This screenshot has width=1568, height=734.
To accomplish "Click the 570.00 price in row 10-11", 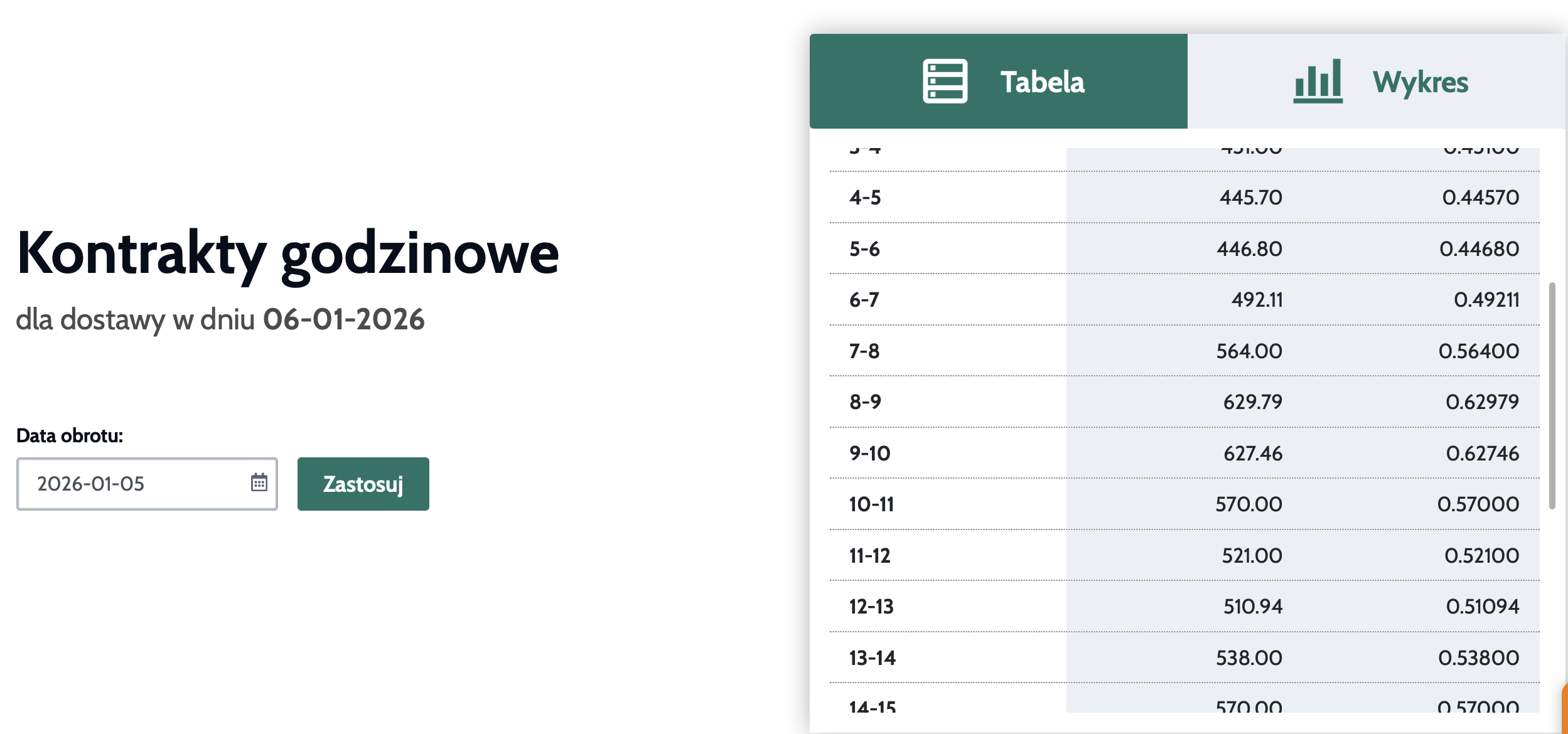I will click(x=1248, y=504).
